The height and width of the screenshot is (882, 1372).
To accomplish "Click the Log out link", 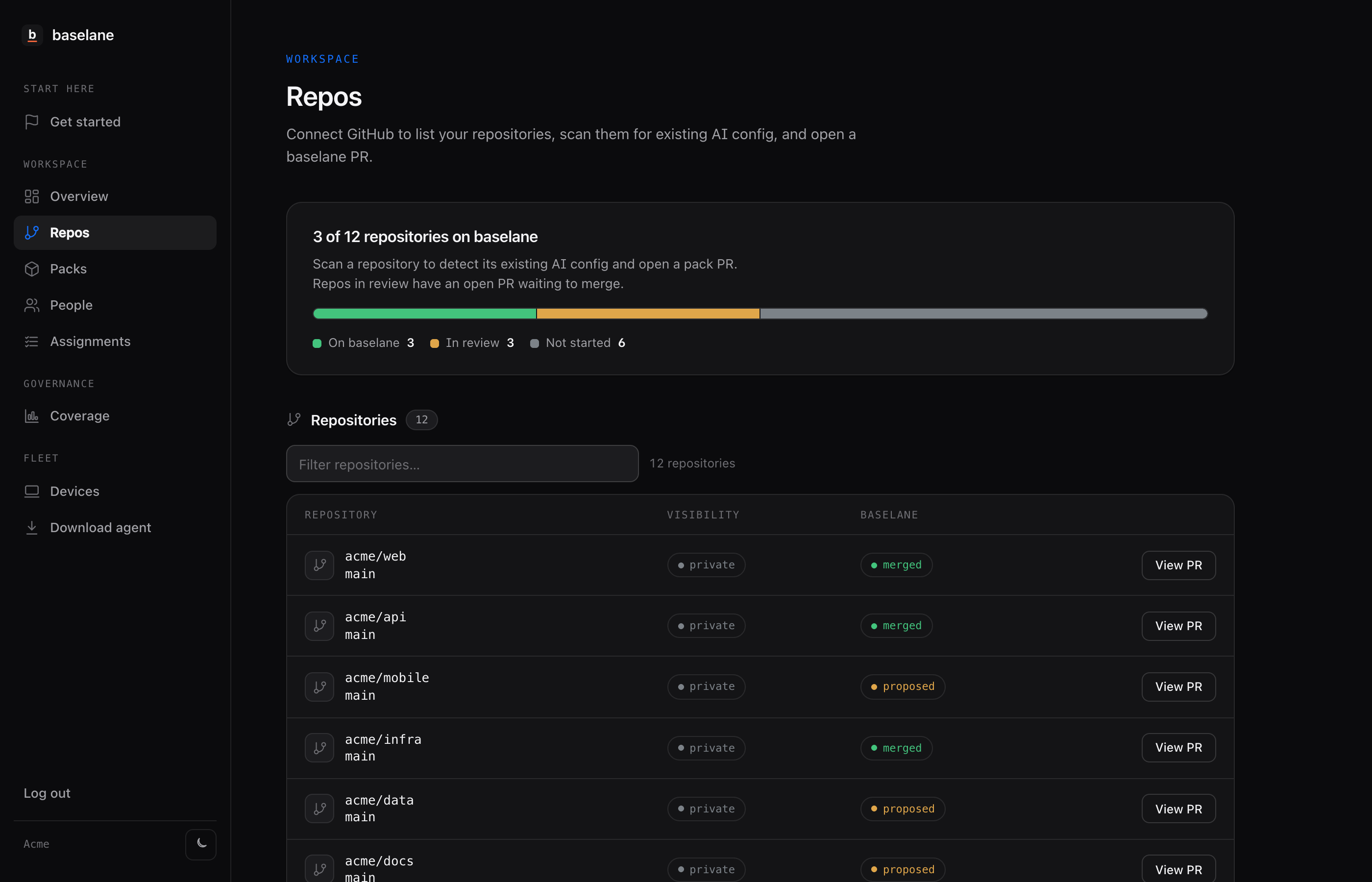I will pyautogui.click(x=47, y=793).
